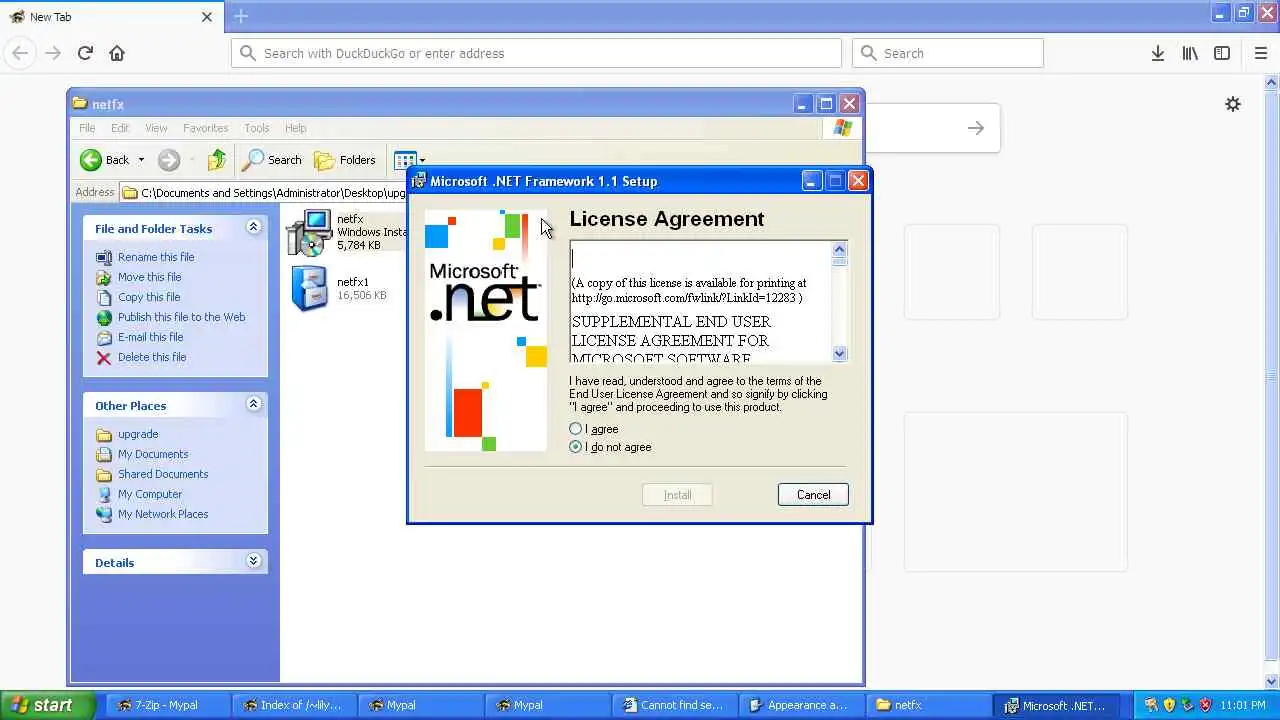The width and height of the screenshot is (1280, 720).
Task: Click 'Move this file' link
Action: click(149, 277)
